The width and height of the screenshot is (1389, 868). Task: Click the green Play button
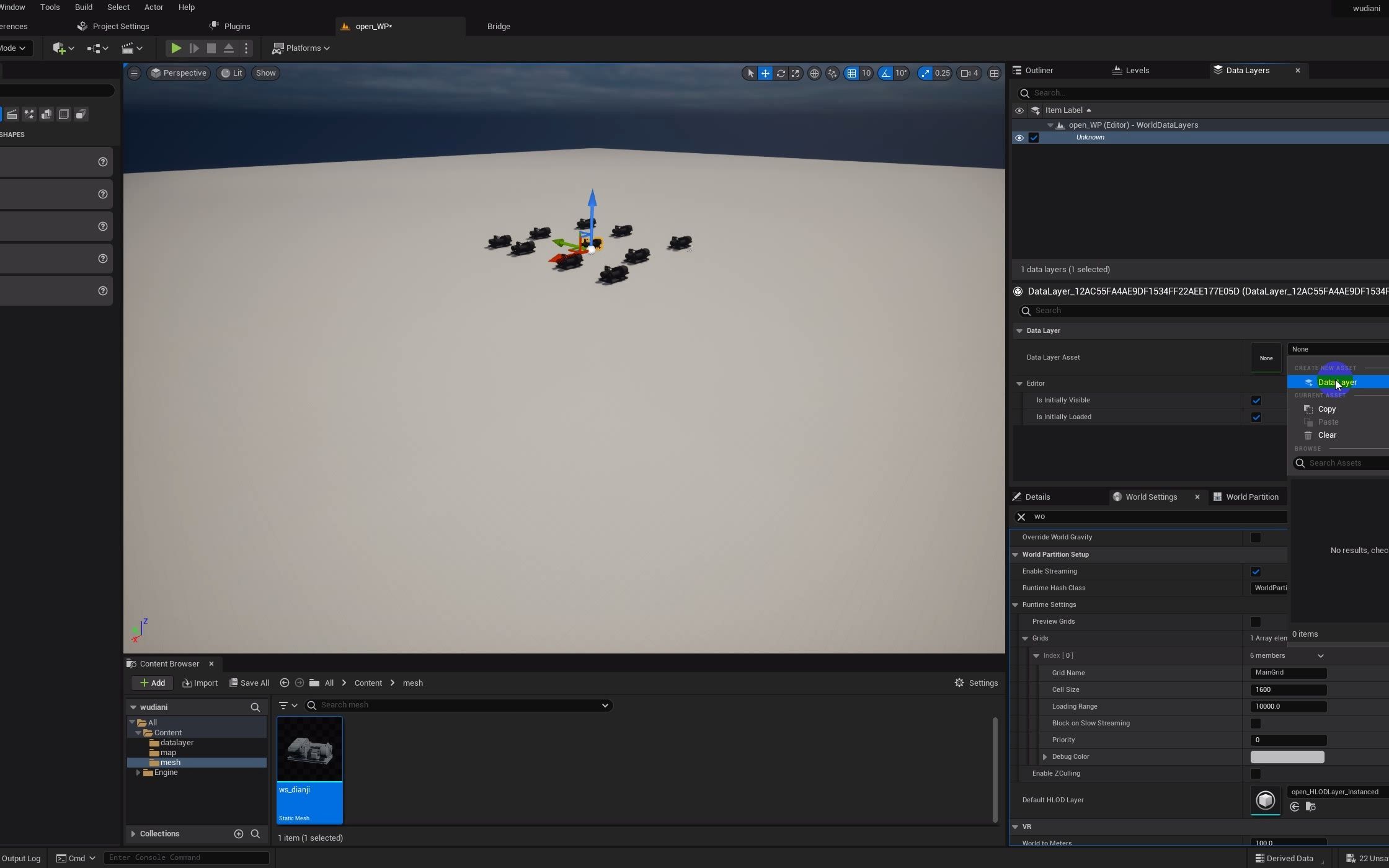coord(176,48)
